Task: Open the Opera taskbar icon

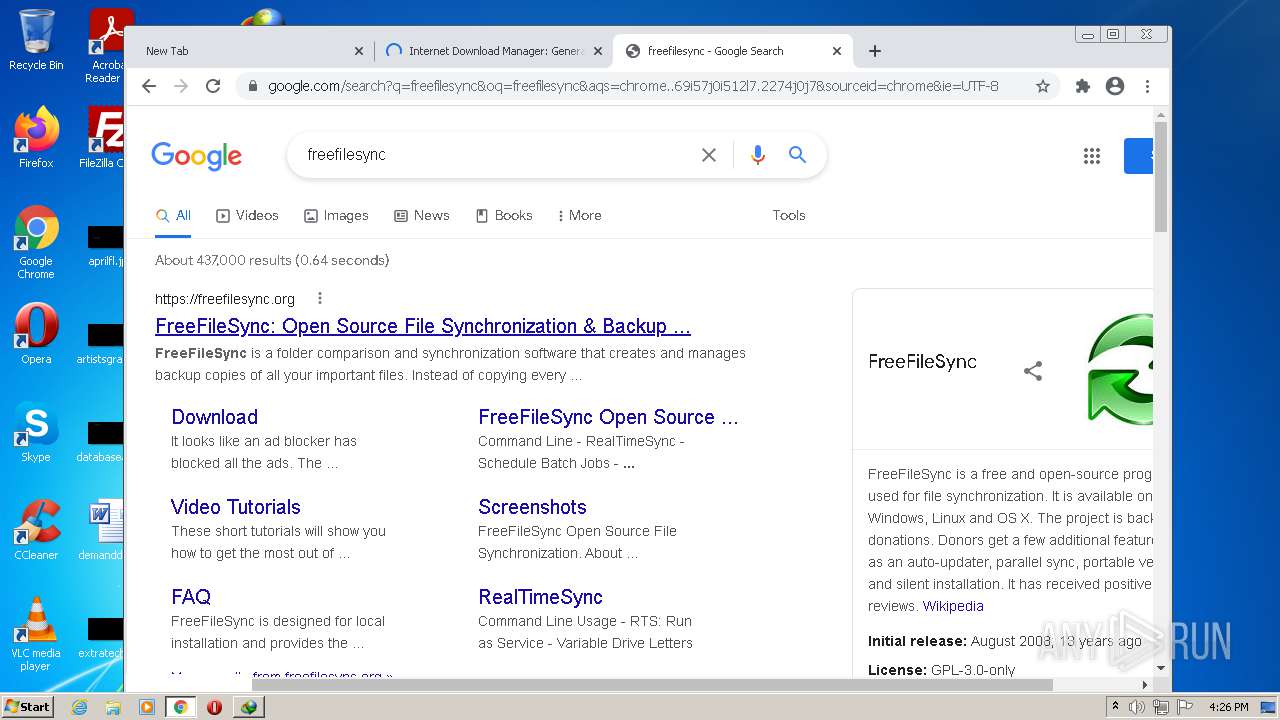Action: (214, 707)
